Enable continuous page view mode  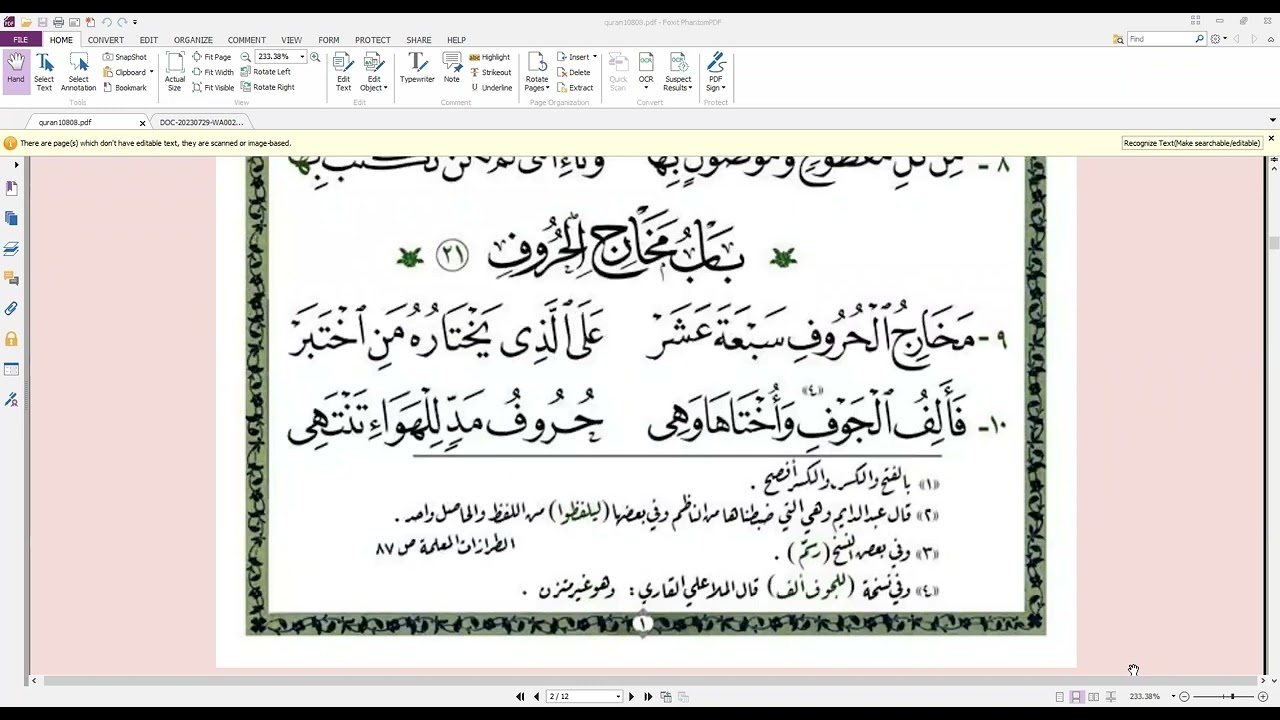tap(1077, 696)
